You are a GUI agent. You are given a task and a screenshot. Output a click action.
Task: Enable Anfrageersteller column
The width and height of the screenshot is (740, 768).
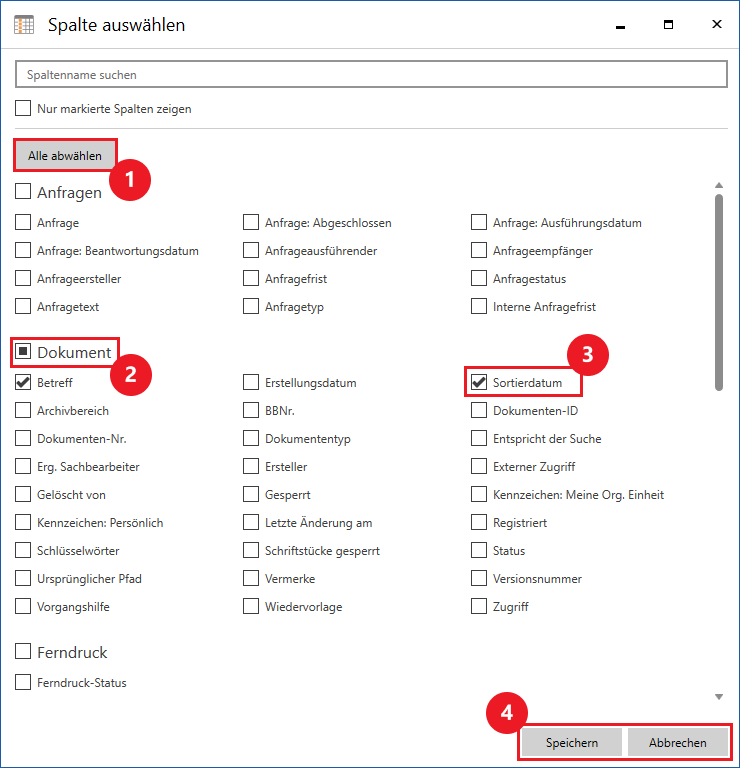click(x=23, y=278)
